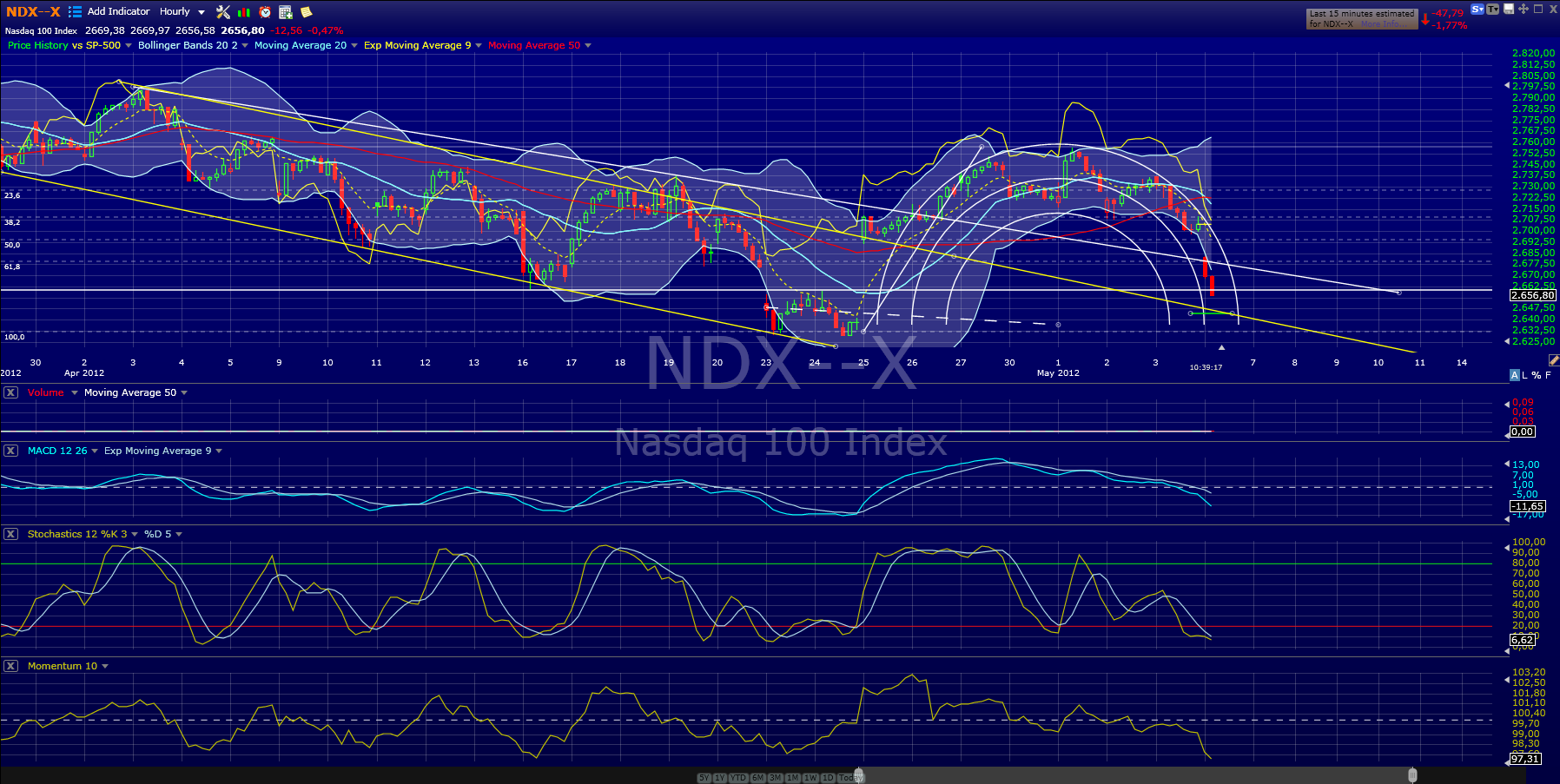The height and width of the screenshot is (784, 1560).
Task: Maximize the chart panel
Action: pos(1538,9)
